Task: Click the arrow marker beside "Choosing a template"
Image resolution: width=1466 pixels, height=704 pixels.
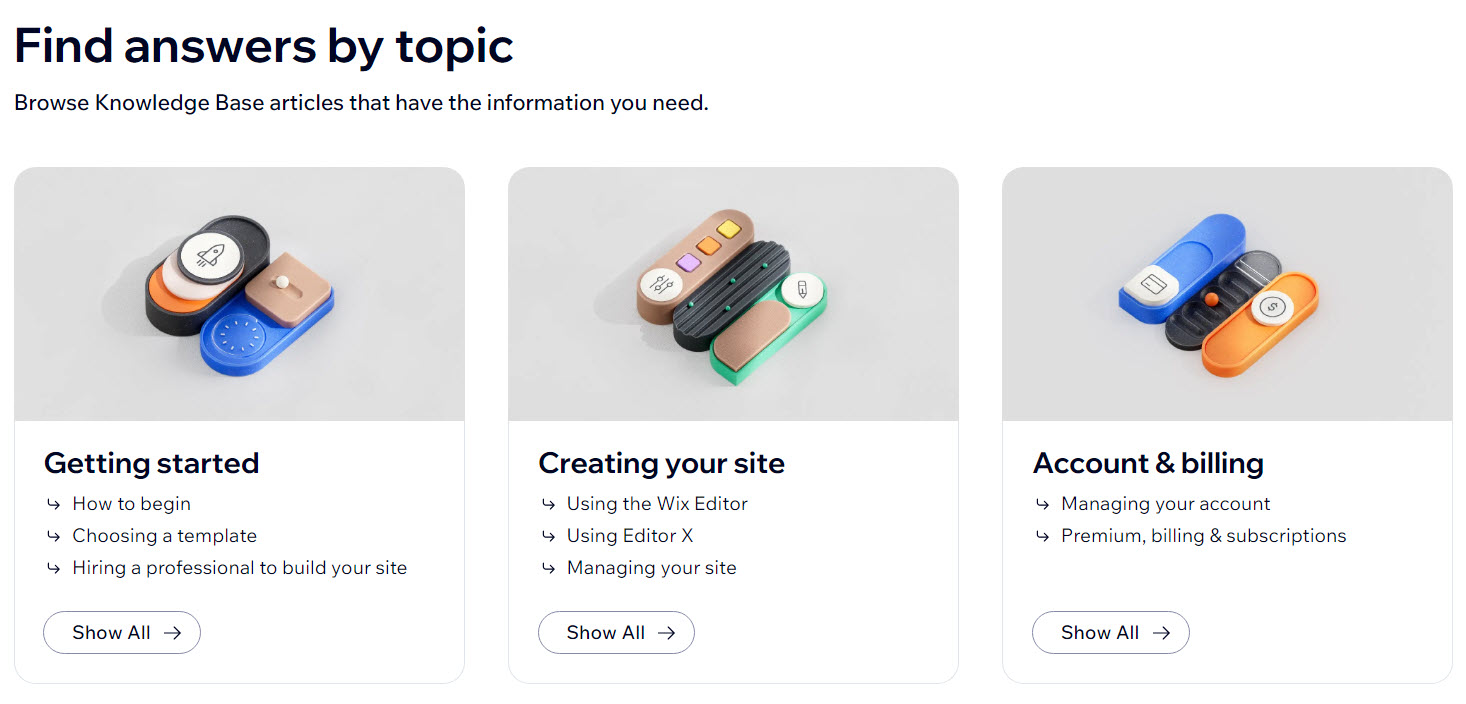Action: (52, 536)
